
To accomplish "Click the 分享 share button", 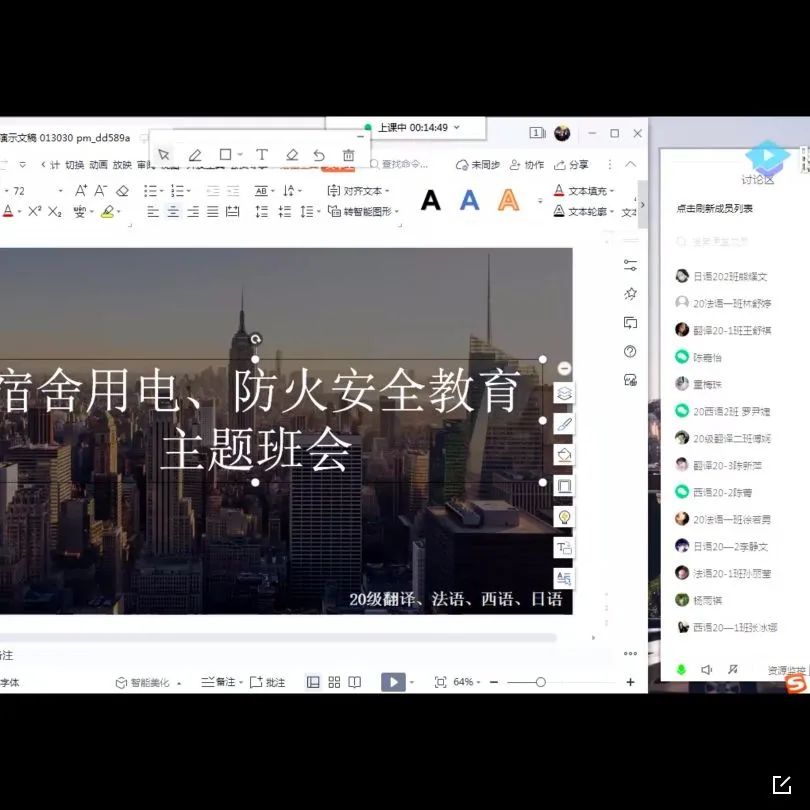I will click(x=572, y=165).
